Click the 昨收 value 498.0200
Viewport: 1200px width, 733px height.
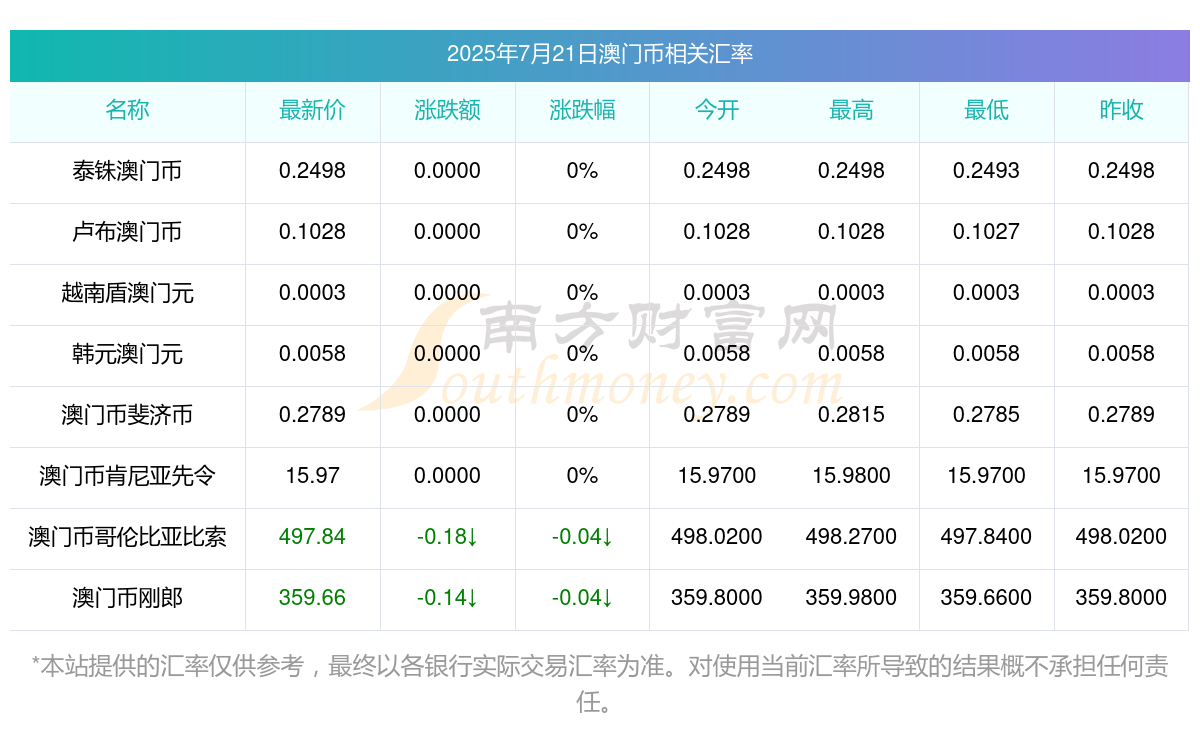coord(1121,537)
